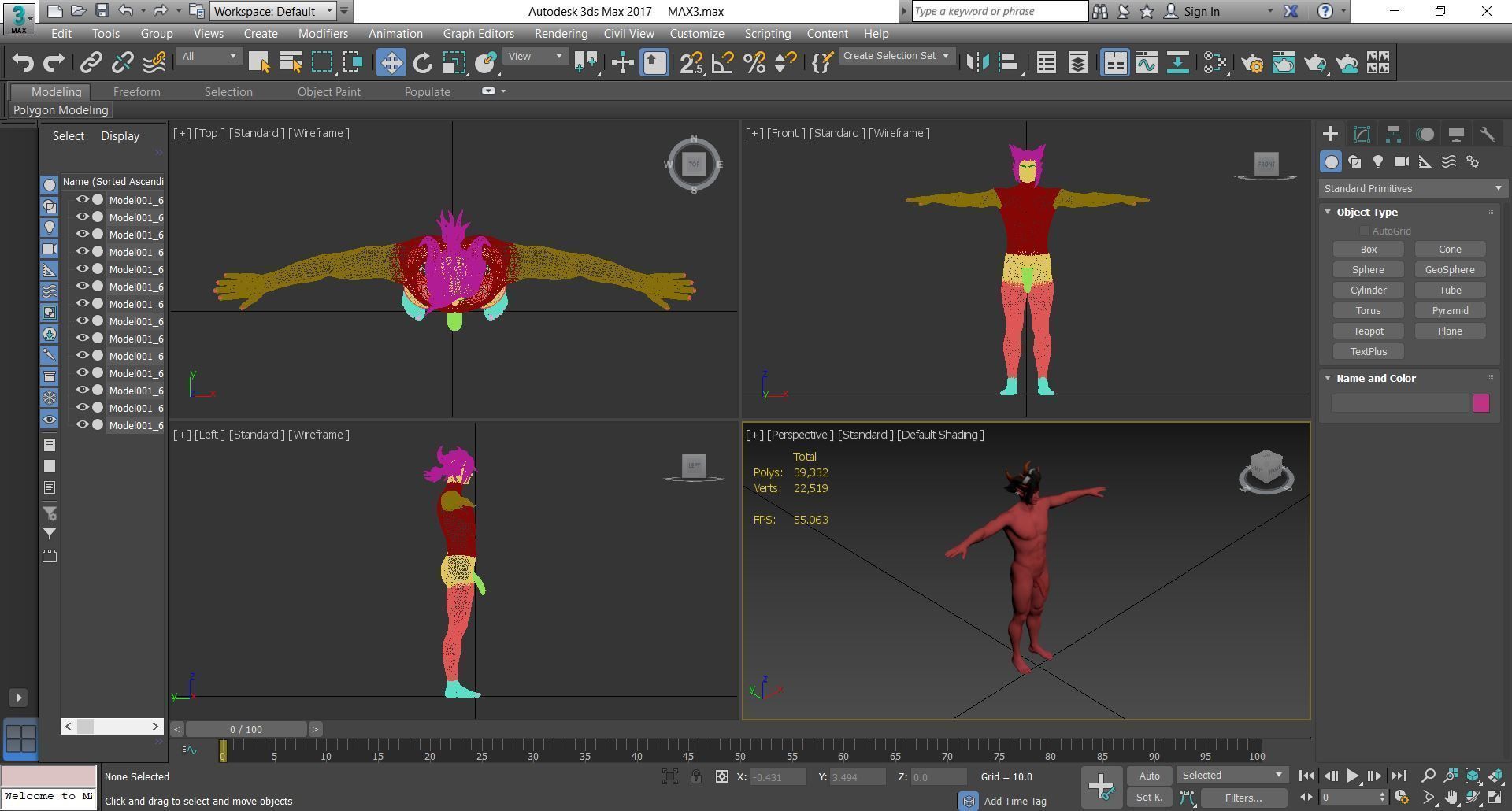
Task: Click the Teapot primitive button
Action: pyautogui.click(x=1369, y=331)
